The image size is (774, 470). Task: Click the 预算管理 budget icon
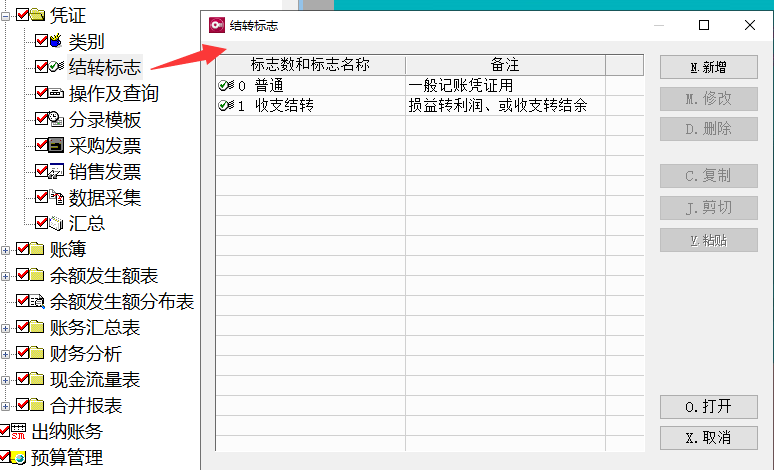18,457
